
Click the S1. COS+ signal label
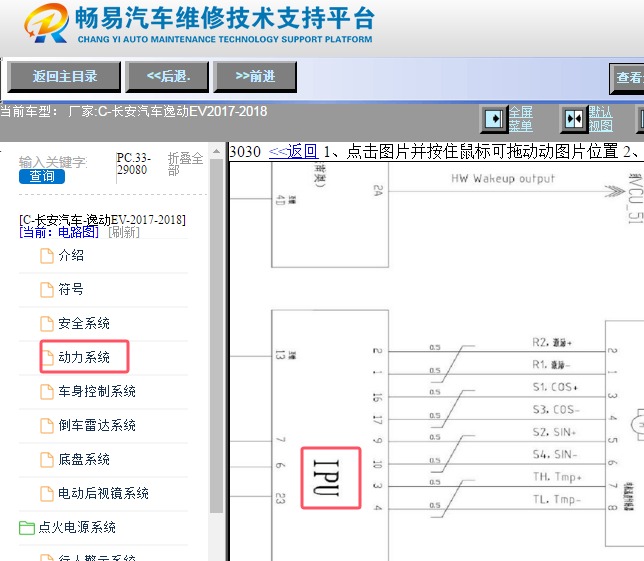(555, 387)
